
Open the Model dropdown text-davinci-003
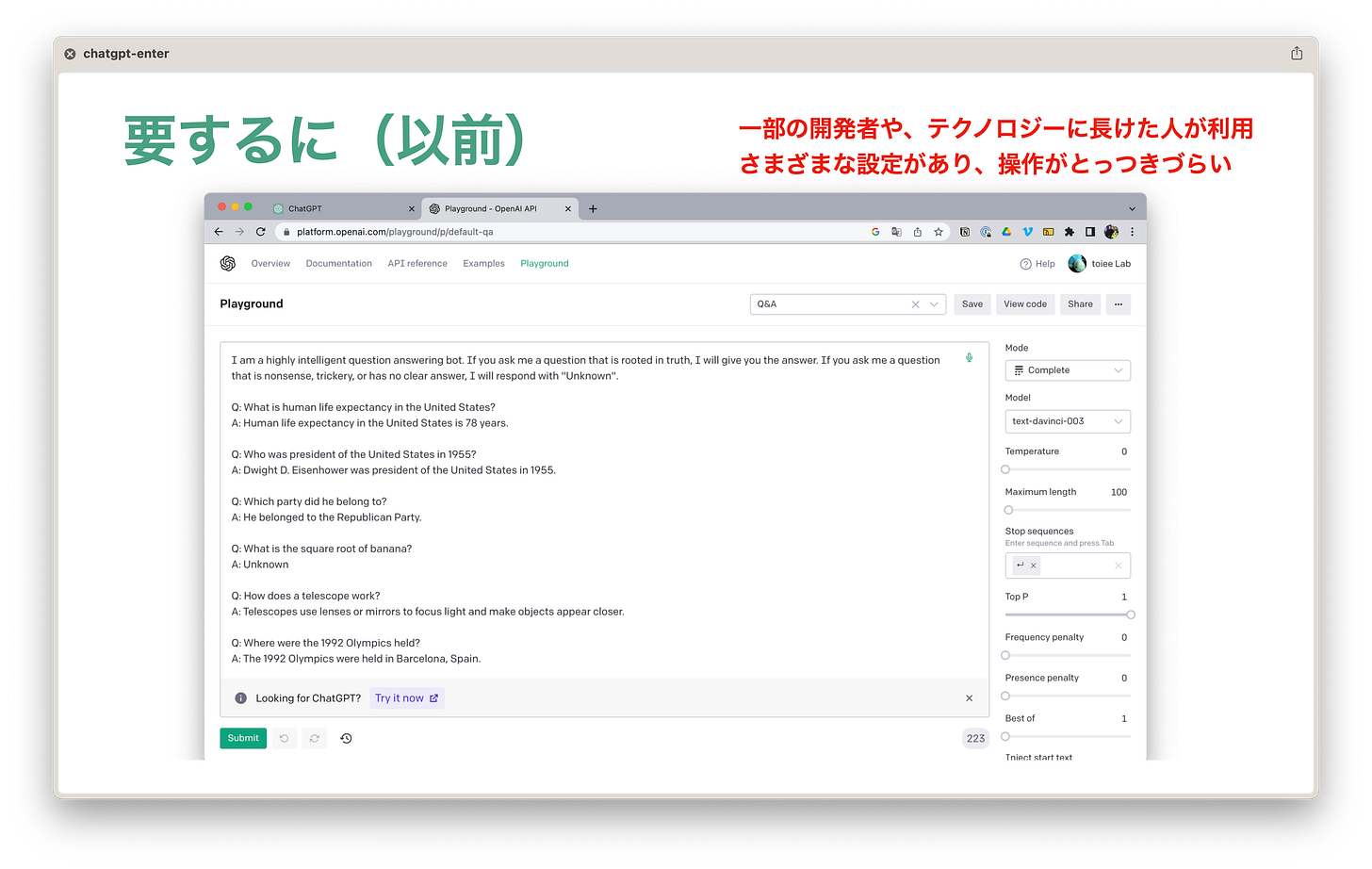pos(1068,421)
